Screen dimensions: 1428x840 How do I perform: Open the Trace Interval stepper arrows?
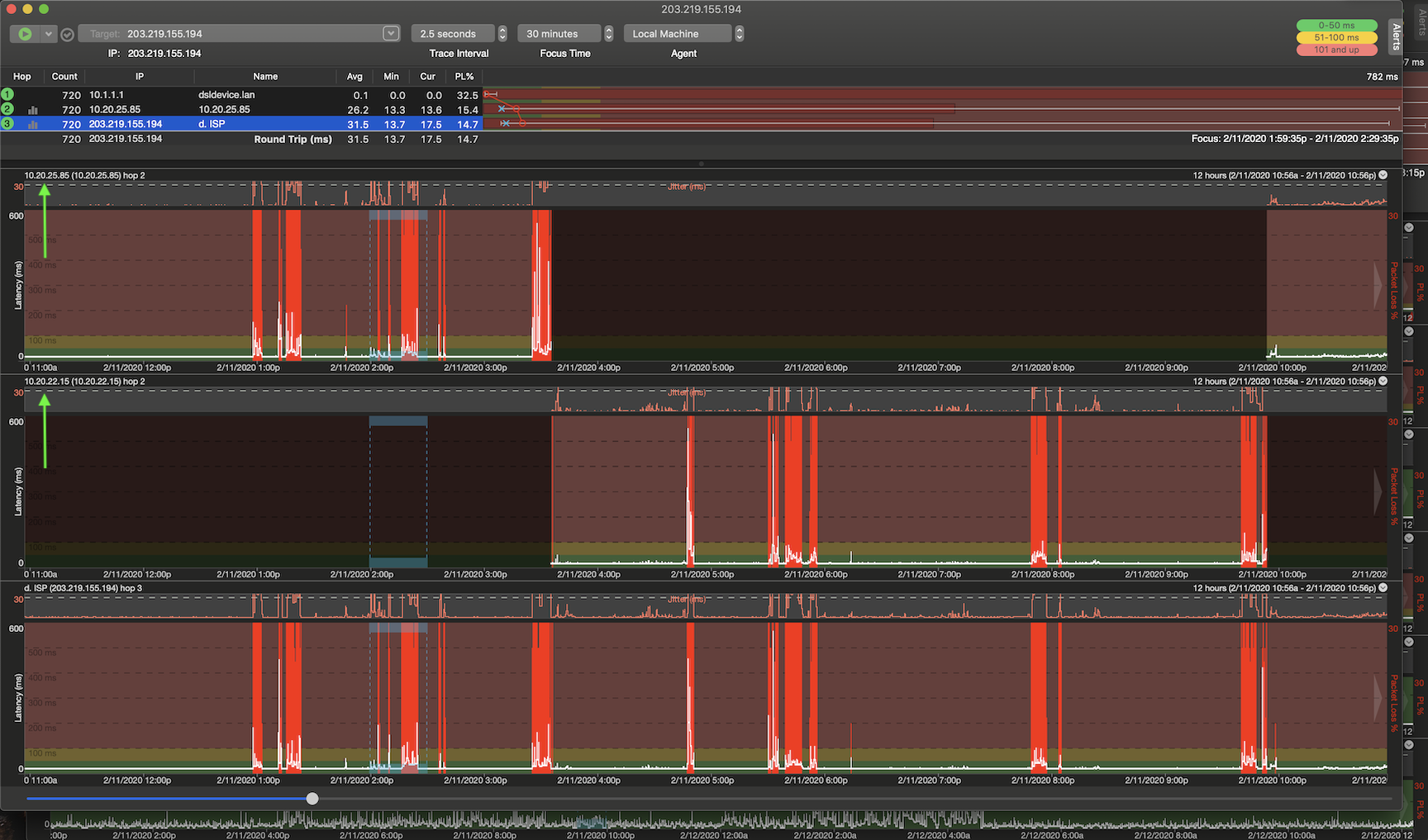[x=502, y=34]
